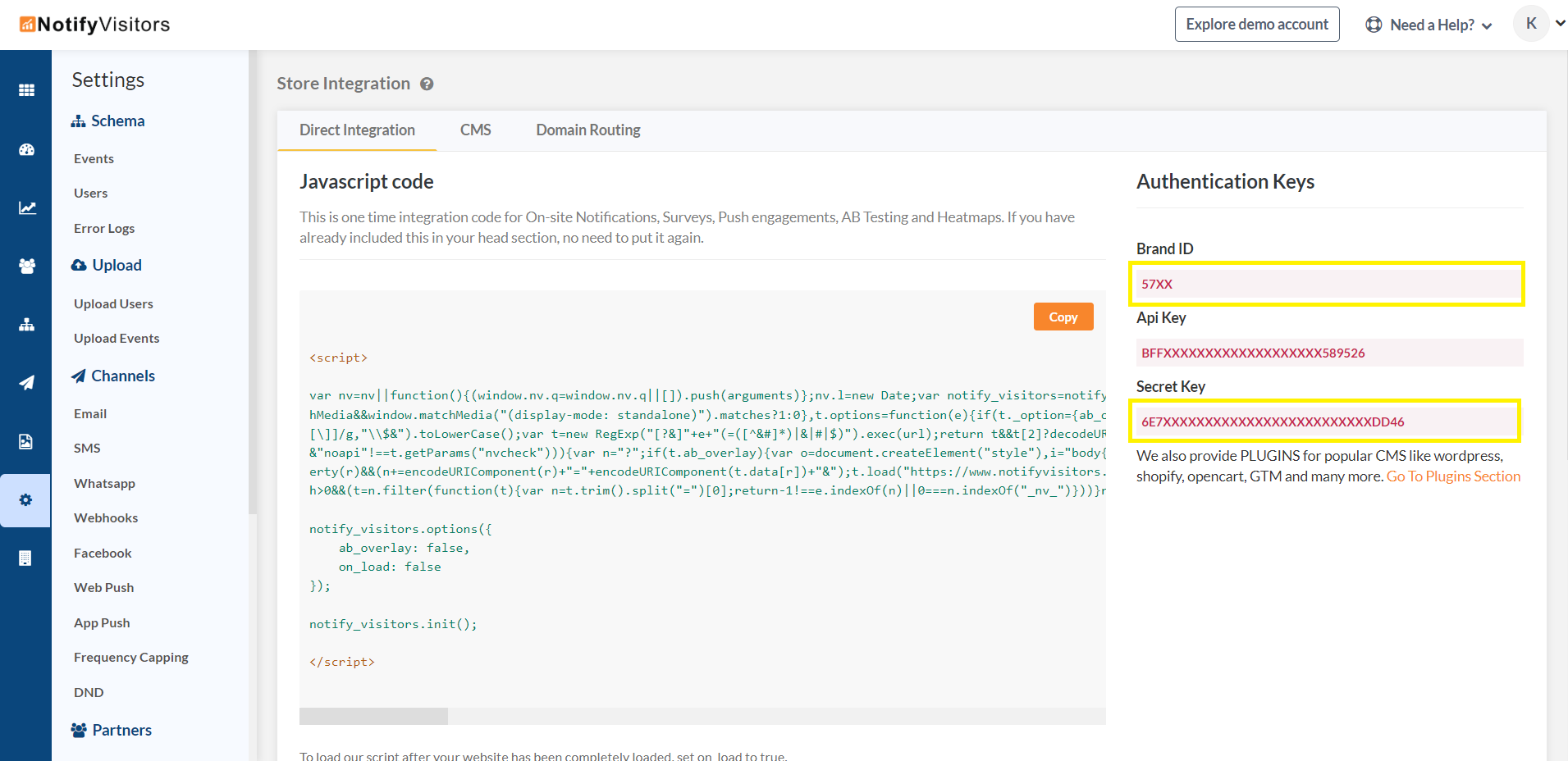Click the notify_visitors.init(); code line
Image resolution: width=1568 pixels, height=761 pixels.
[x=393, y=625]
